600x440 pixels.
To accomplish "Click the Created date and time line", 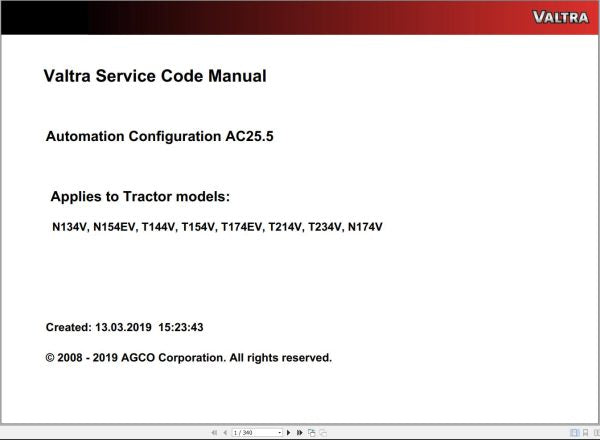I will click(125, 327).
